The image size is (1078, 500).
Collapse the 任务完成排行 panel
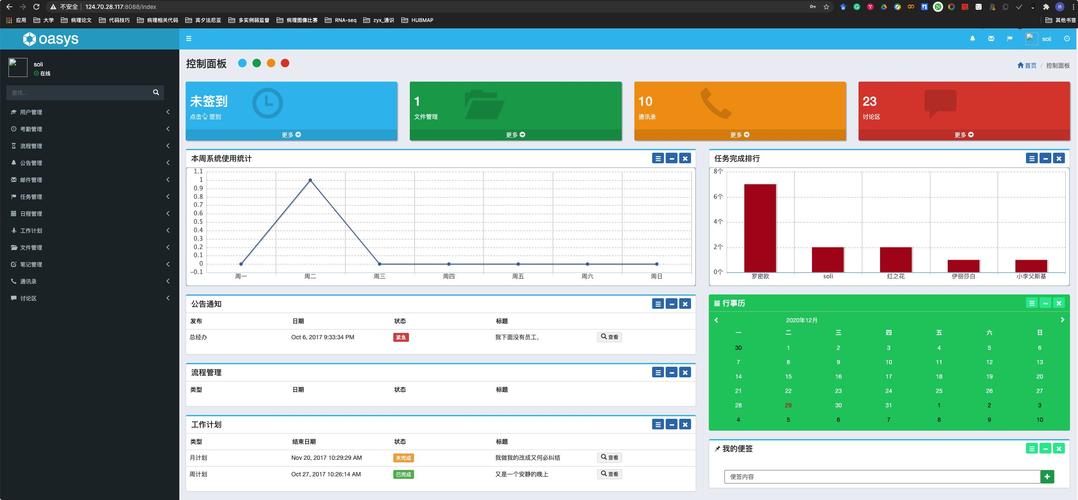1045,158
